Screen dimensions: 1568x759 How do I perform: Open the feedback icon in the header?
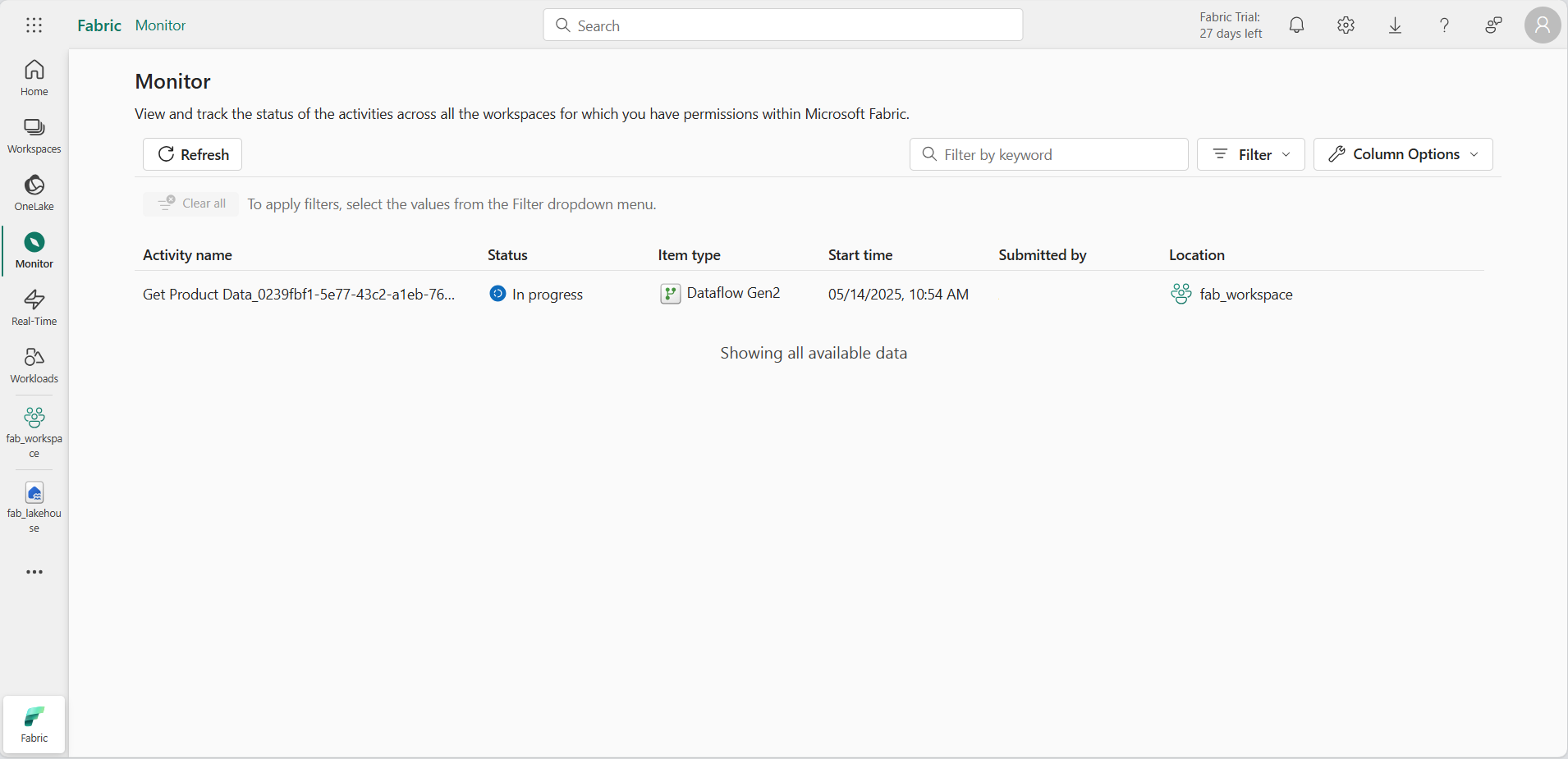tap(1493, 25)
